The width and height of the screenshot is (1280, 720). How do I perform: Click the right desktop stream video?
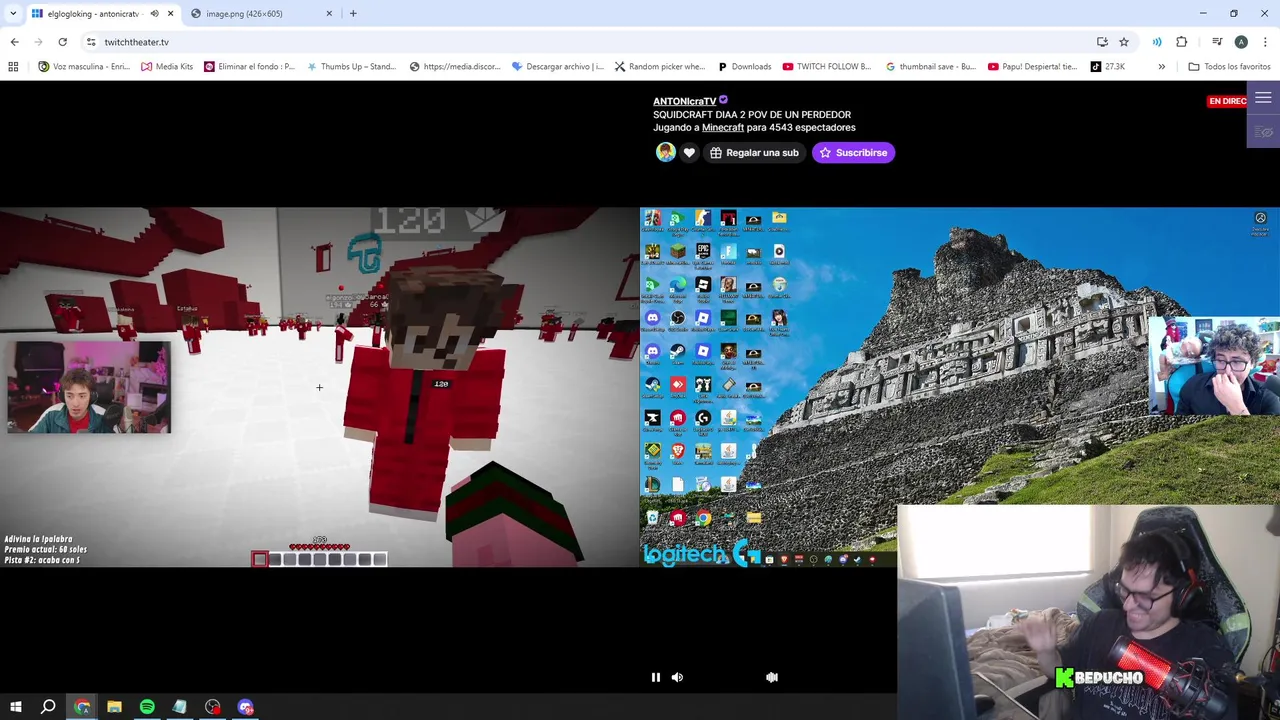(x=960, y=387)
